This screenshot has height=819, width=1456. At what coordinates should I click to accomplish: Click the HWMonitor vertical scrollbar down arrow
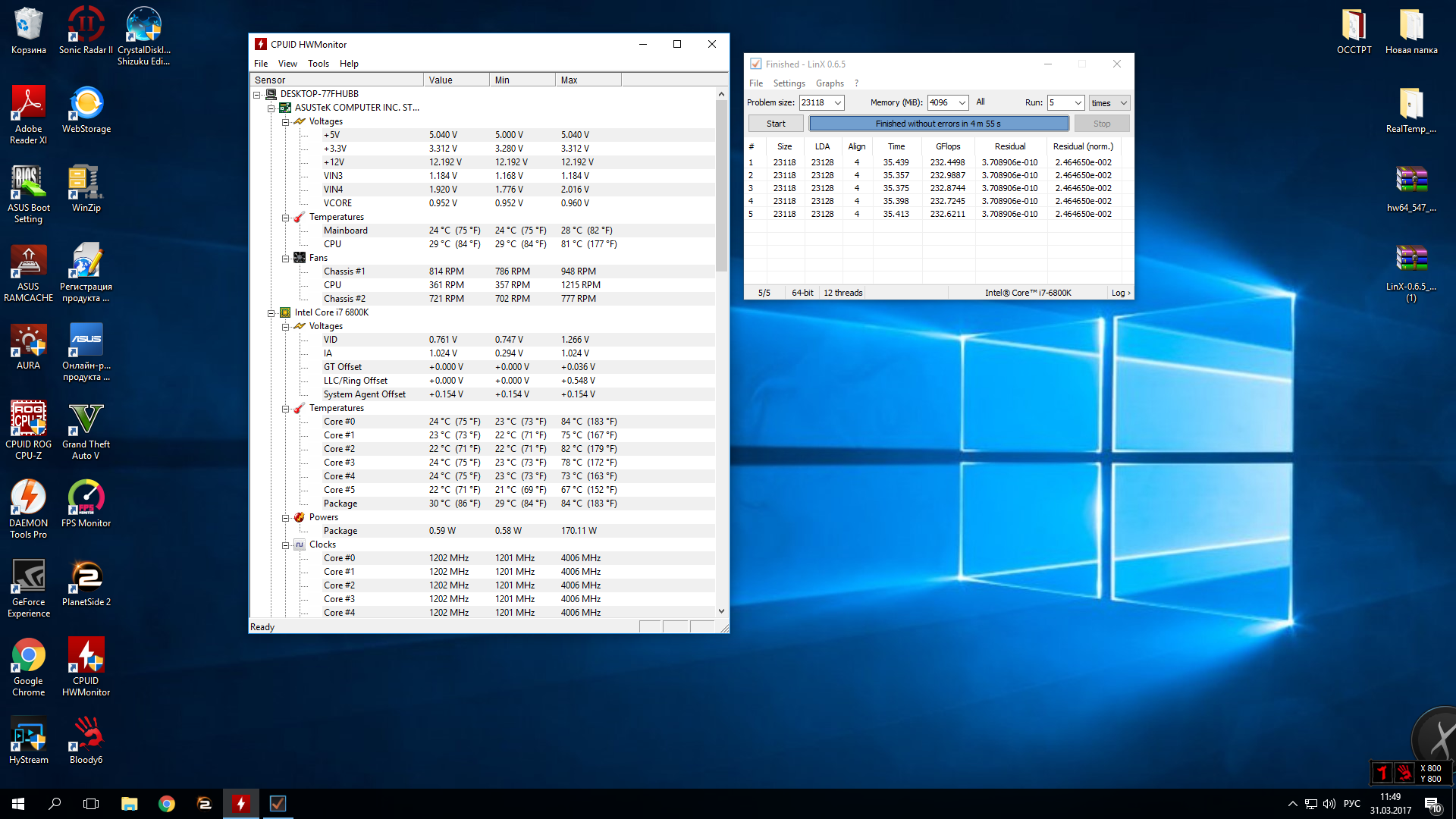(x=721, y=611)
